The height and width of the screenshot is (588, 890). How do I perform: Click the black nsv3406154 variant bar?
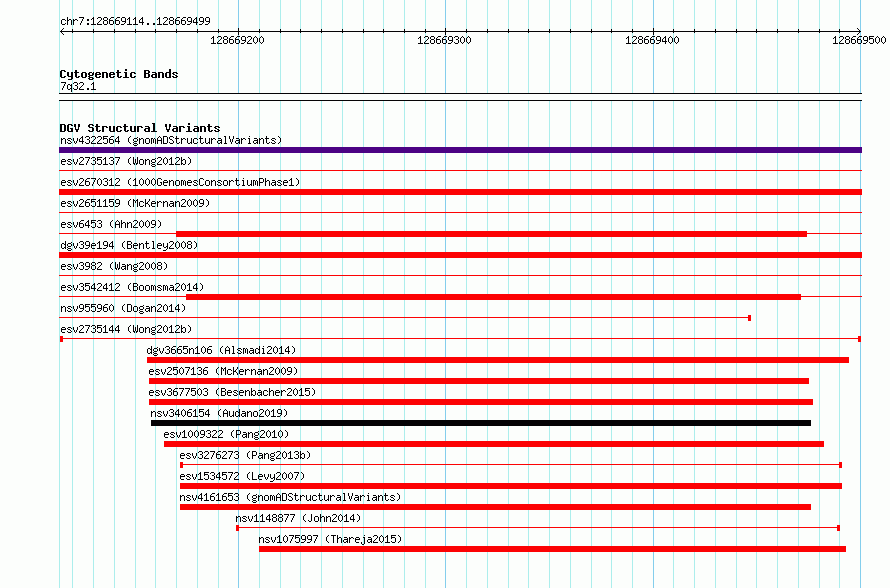click(481, 423)
